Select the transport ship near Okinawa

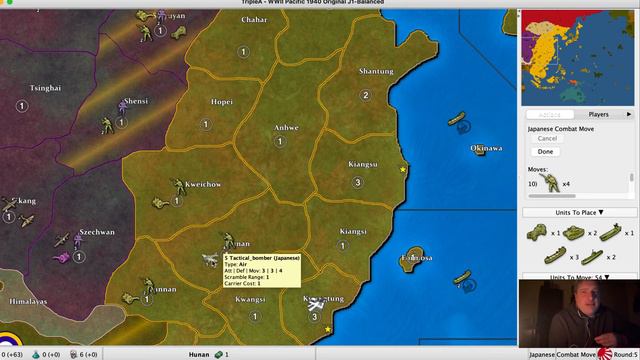(457, 118)
